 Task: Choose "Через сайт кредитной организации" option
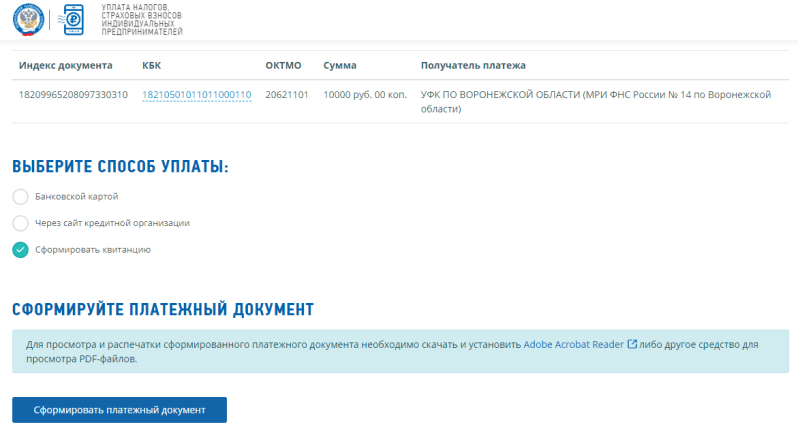20,223
